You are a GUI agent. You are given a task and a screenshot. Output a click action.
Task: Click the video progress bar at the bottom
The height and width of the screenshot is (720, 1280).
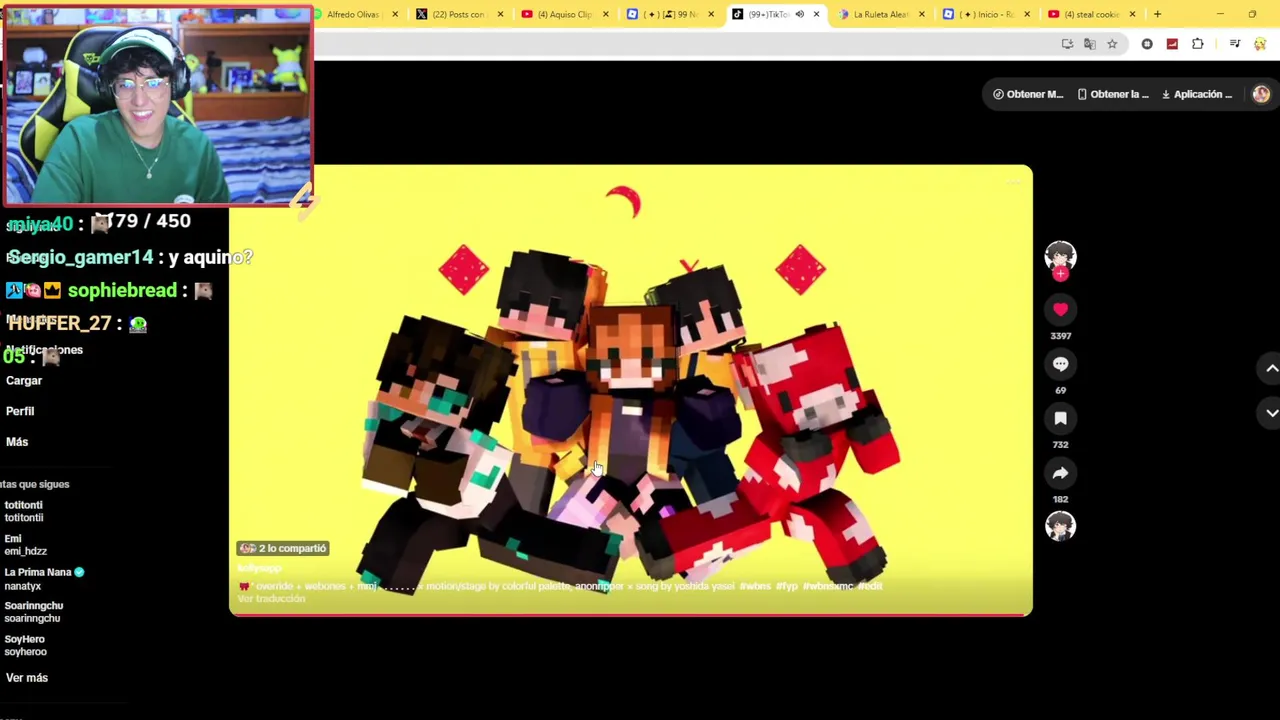click(630, 614)
